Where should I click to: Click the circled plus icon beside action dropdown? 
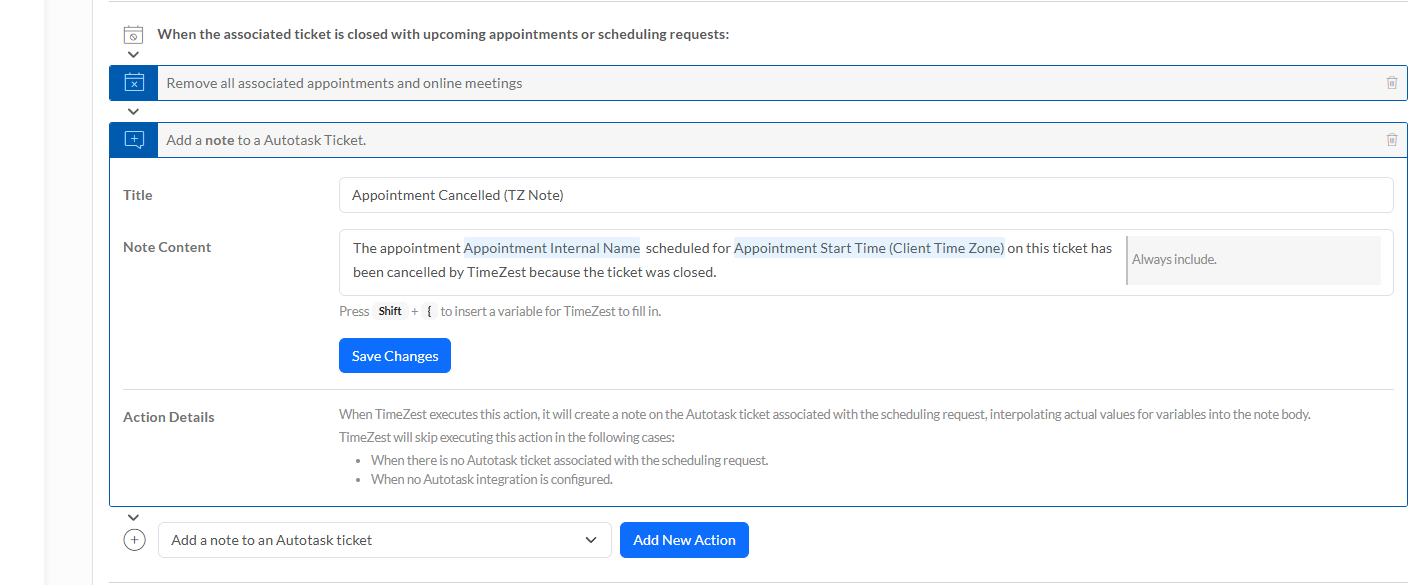click(134, 540)
